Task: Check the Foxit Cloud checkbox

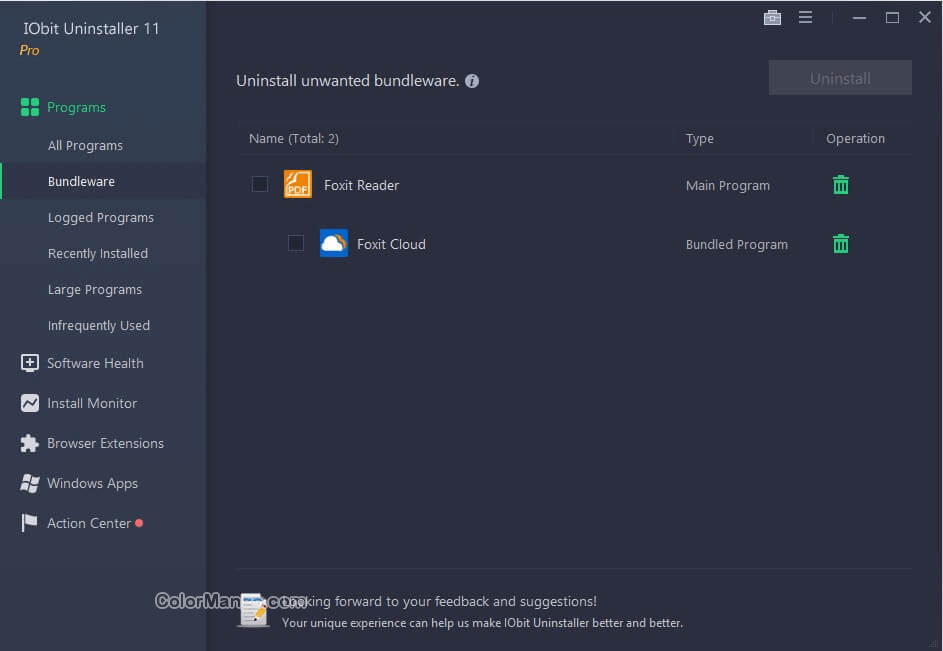Action: 296,243
